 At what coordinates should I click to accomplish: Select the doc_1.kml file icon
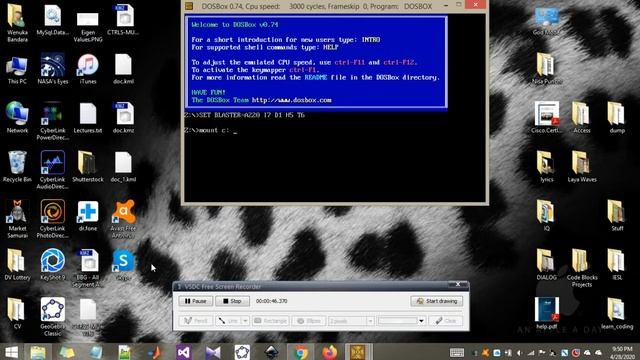123,167
